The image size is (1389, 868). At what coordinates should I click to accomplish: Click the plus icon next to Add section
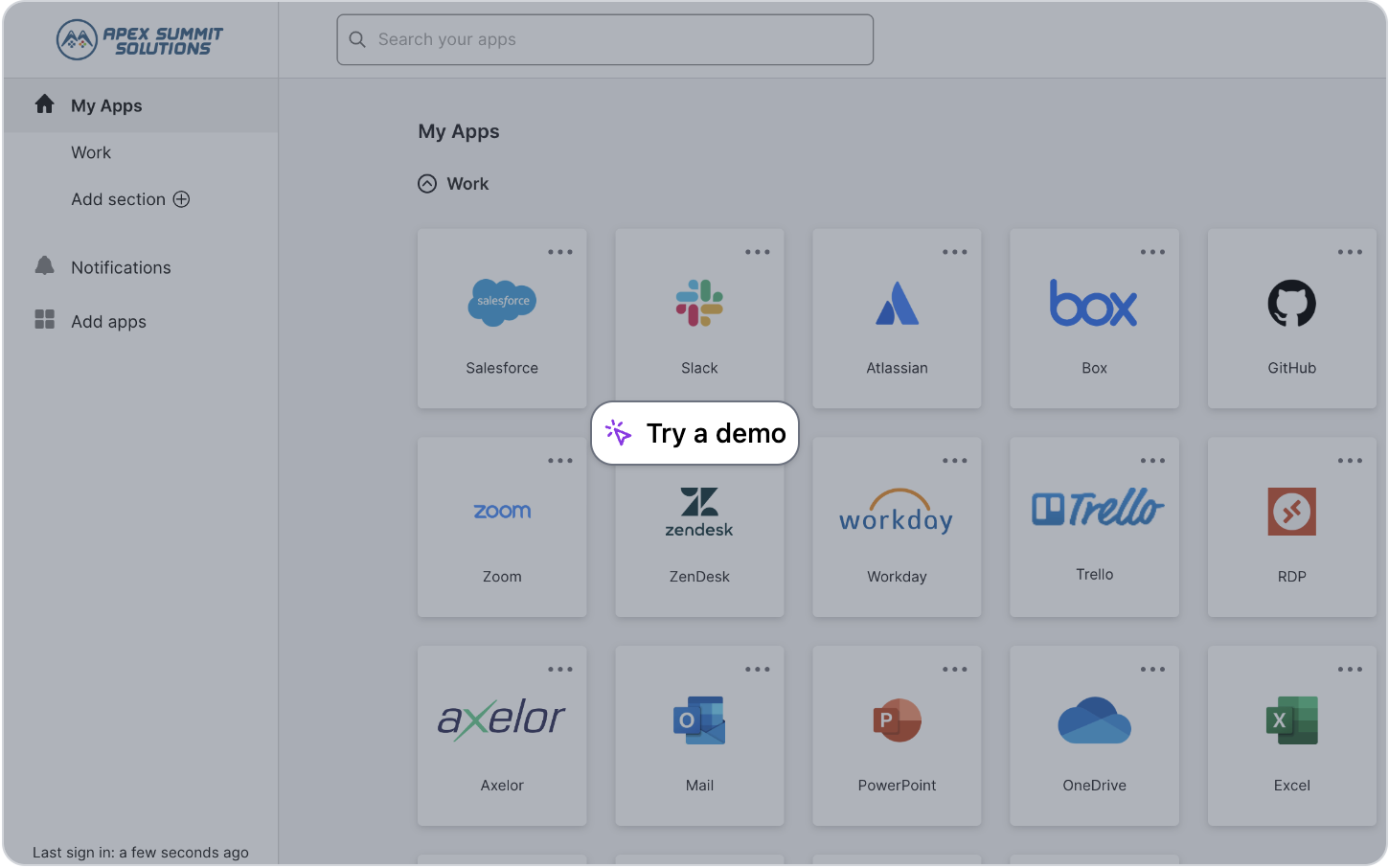(181, 199)
